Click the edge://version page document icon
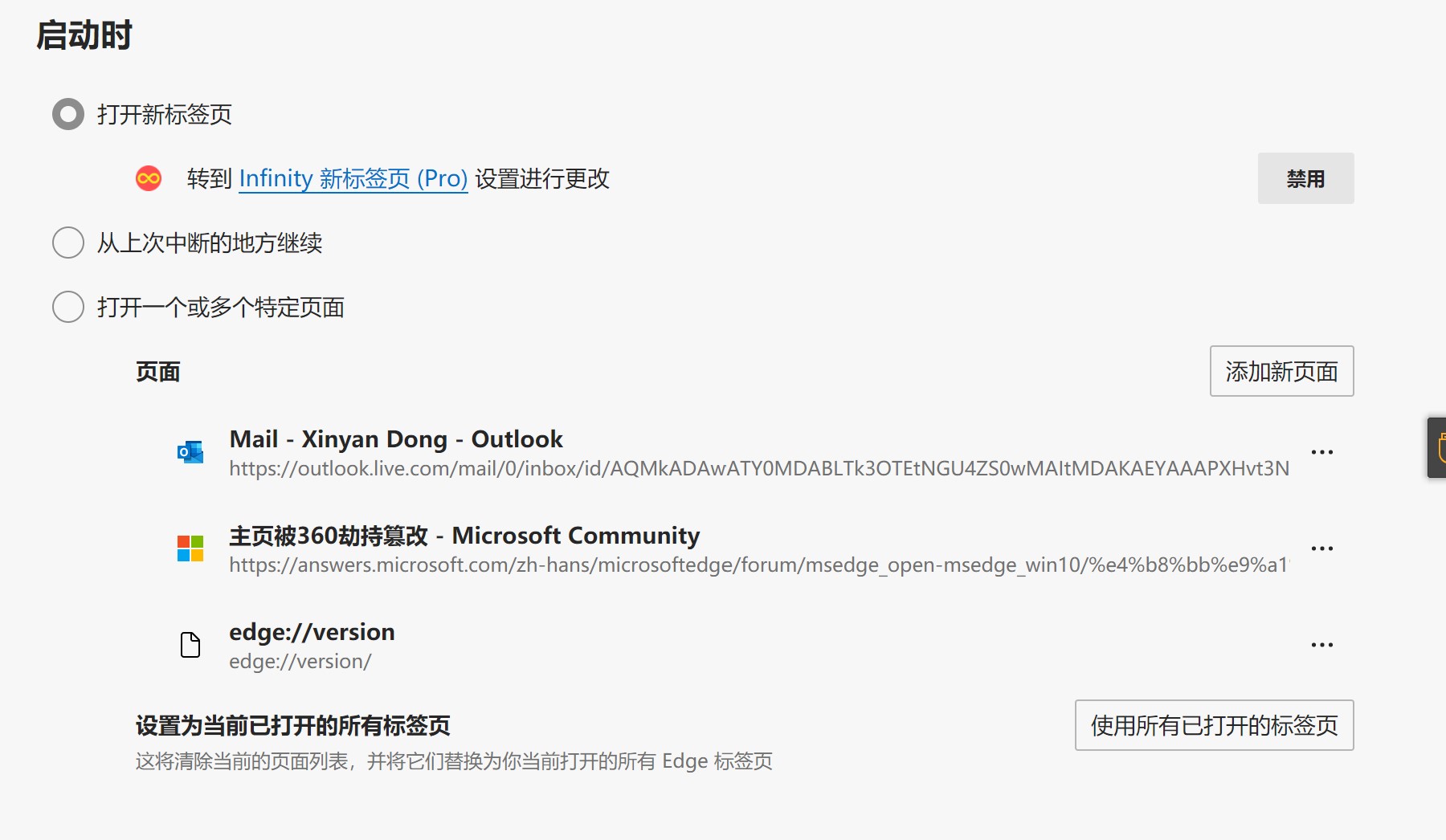The width and height of the screenshot is (1446, 840). [x=190, y=645]
